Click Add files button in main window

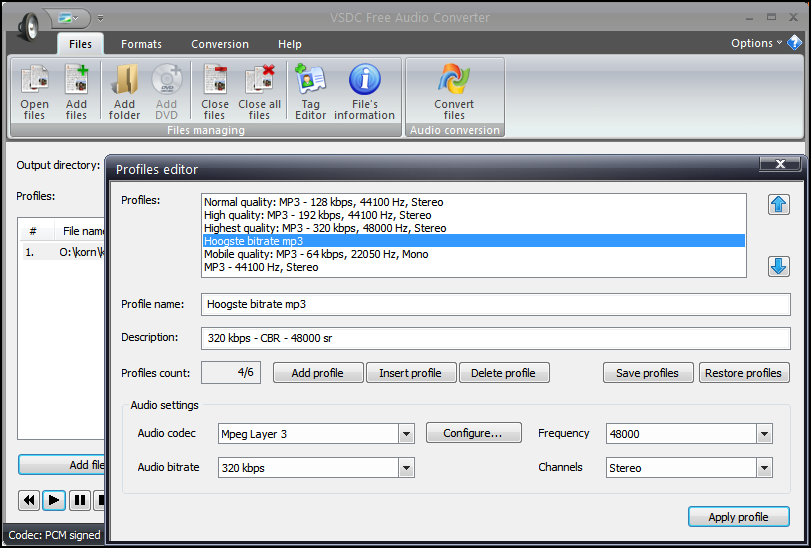tap(62, 465)
